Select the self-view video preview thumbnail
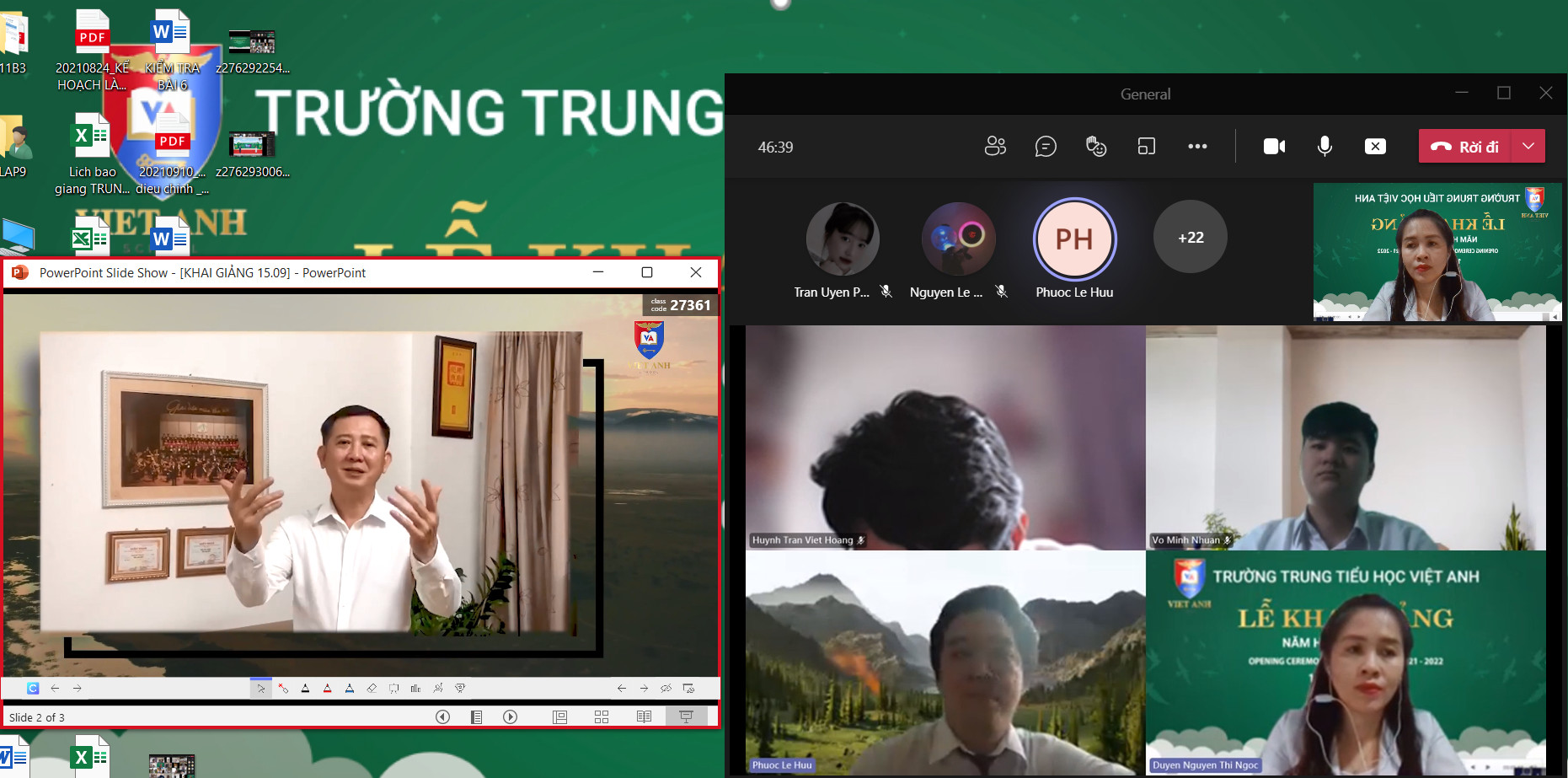 click(1437, 252)
